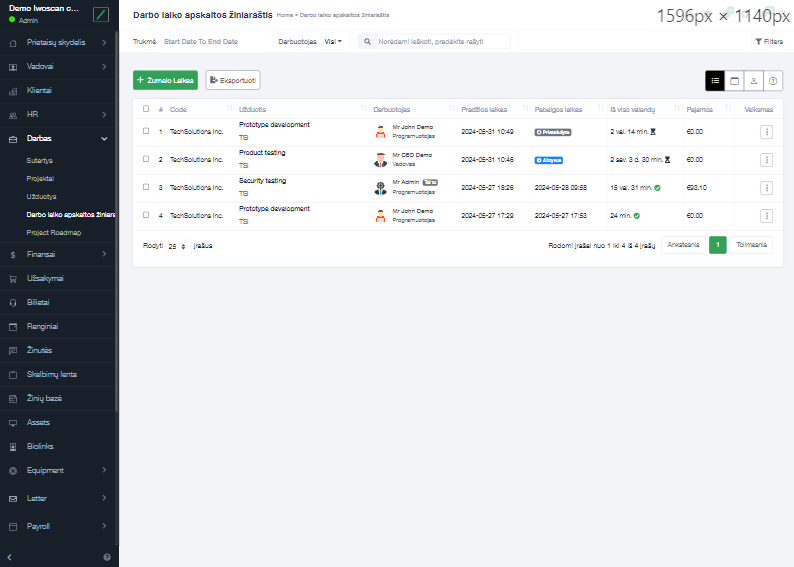Open the by-employee view icon
794x567 pixels.
tap(753, 80)
